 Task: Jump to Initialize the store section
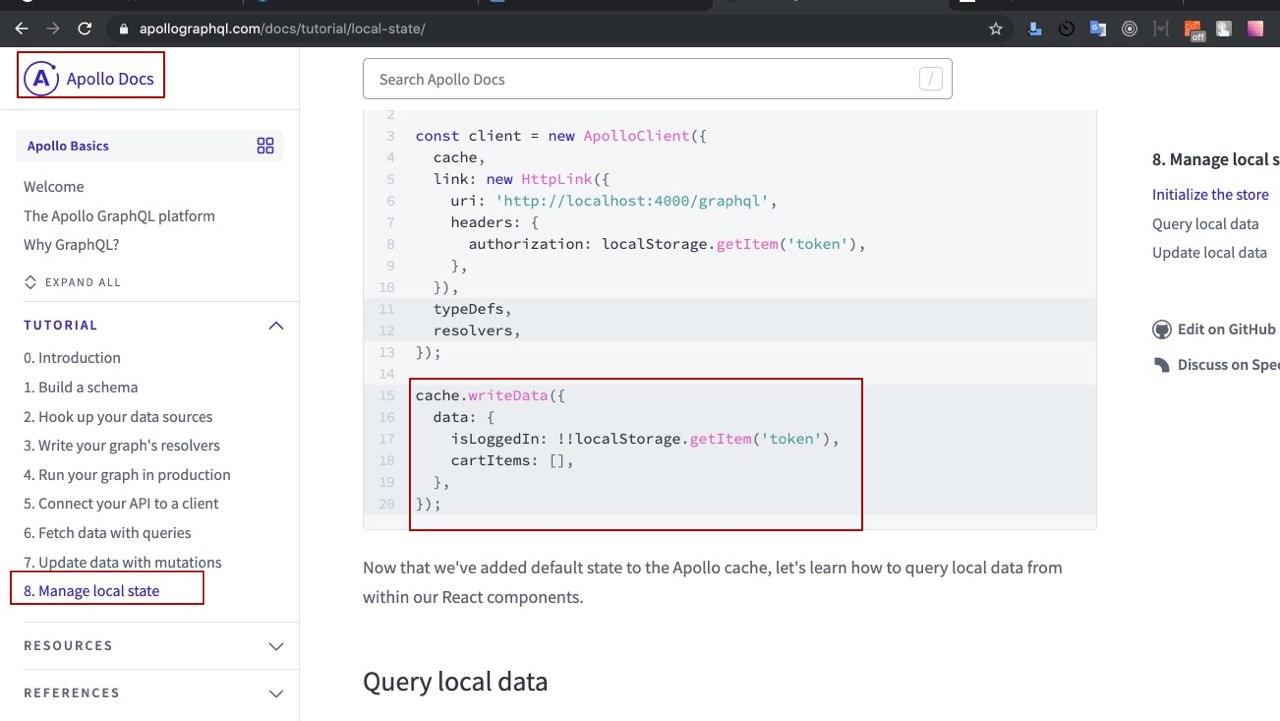coord(1210,195)
